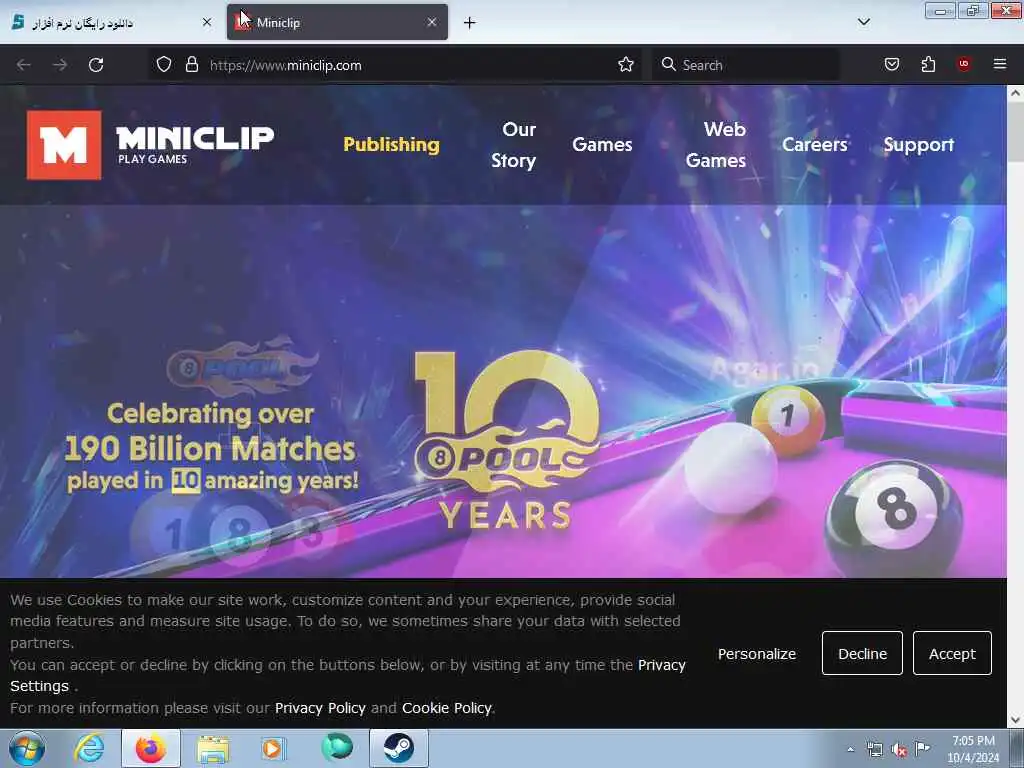
Task: Open the Privacy Policy link
Action: [x=320, y=708]
